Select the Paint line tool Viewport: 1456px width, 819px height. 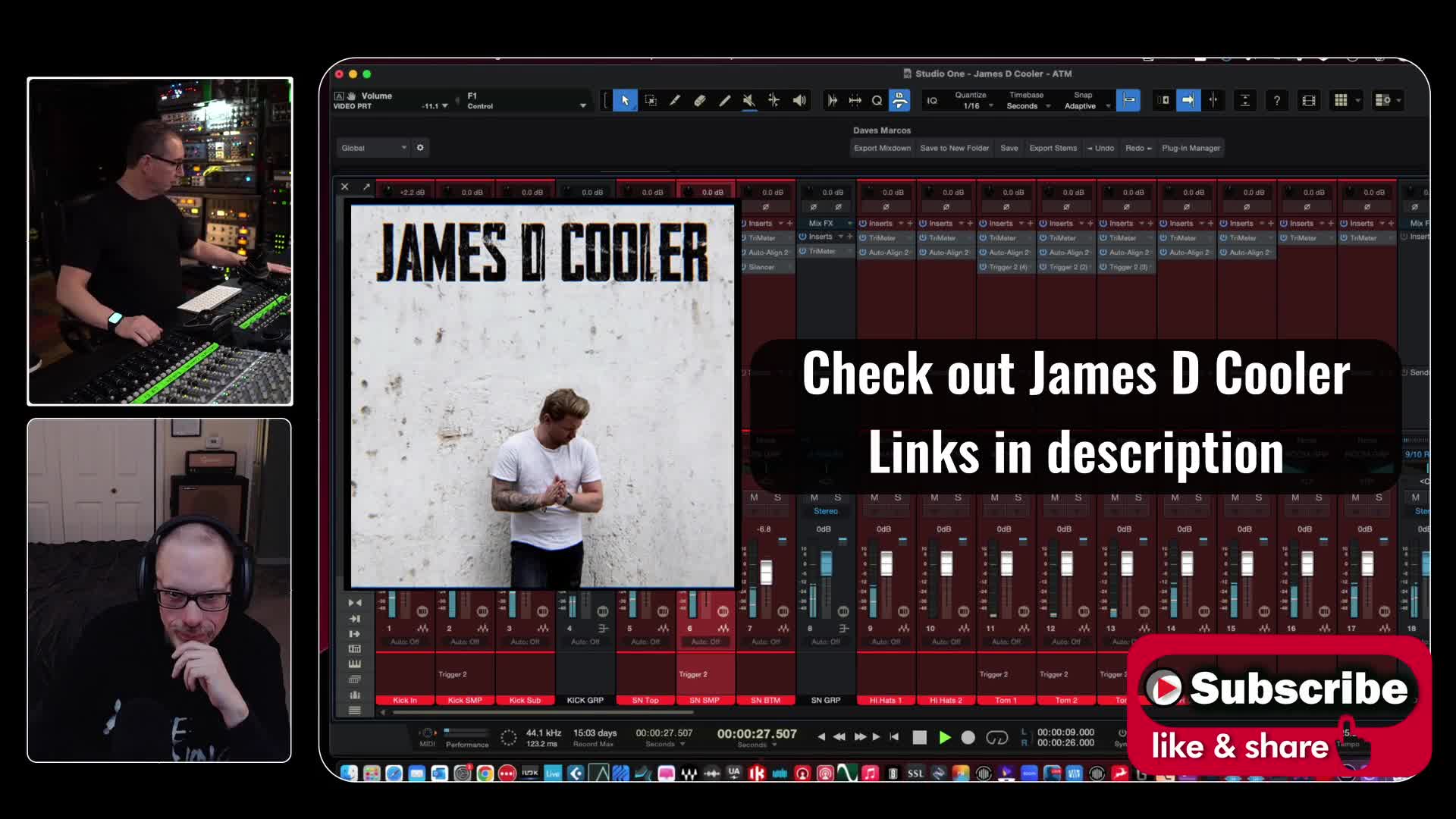(x=724, y=100)
